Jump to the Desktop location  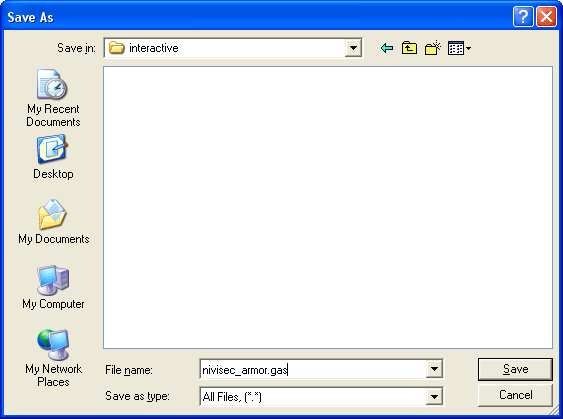click(x=53, y=157)
